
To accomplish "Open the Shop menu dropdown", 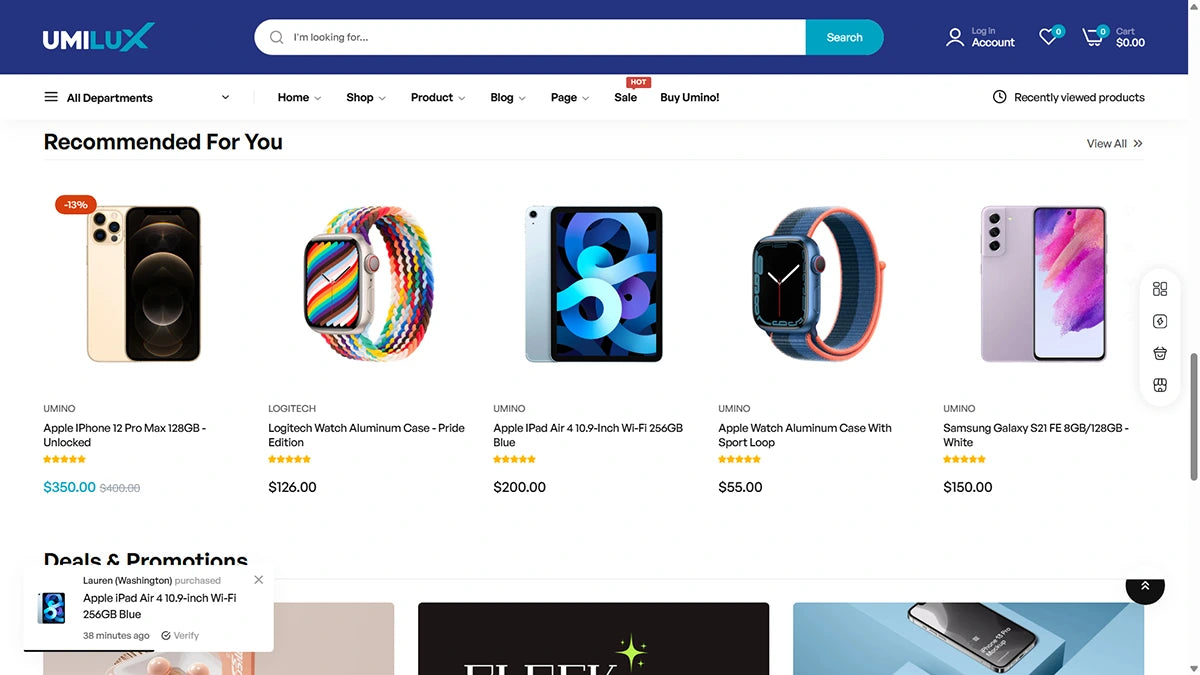I will point(365,98).
